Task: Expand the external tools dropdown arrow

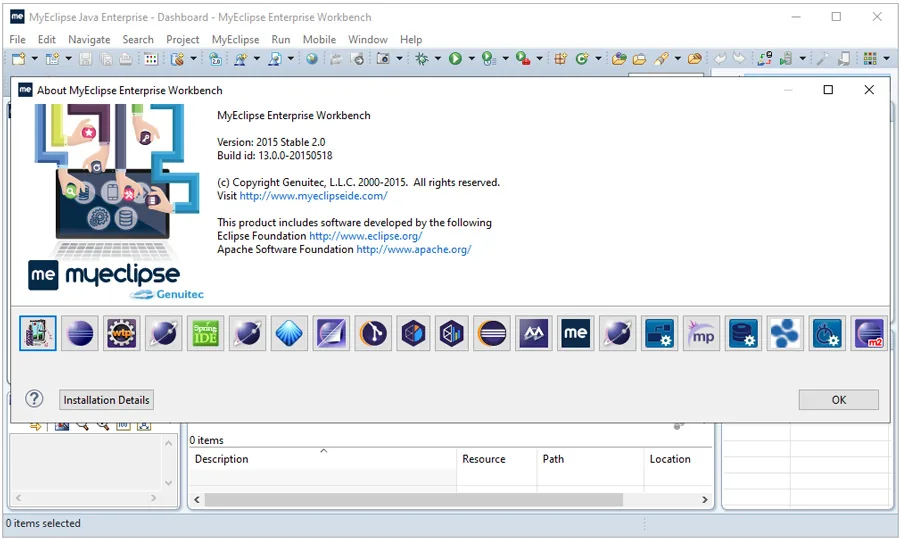Action: tap(540, 59)
